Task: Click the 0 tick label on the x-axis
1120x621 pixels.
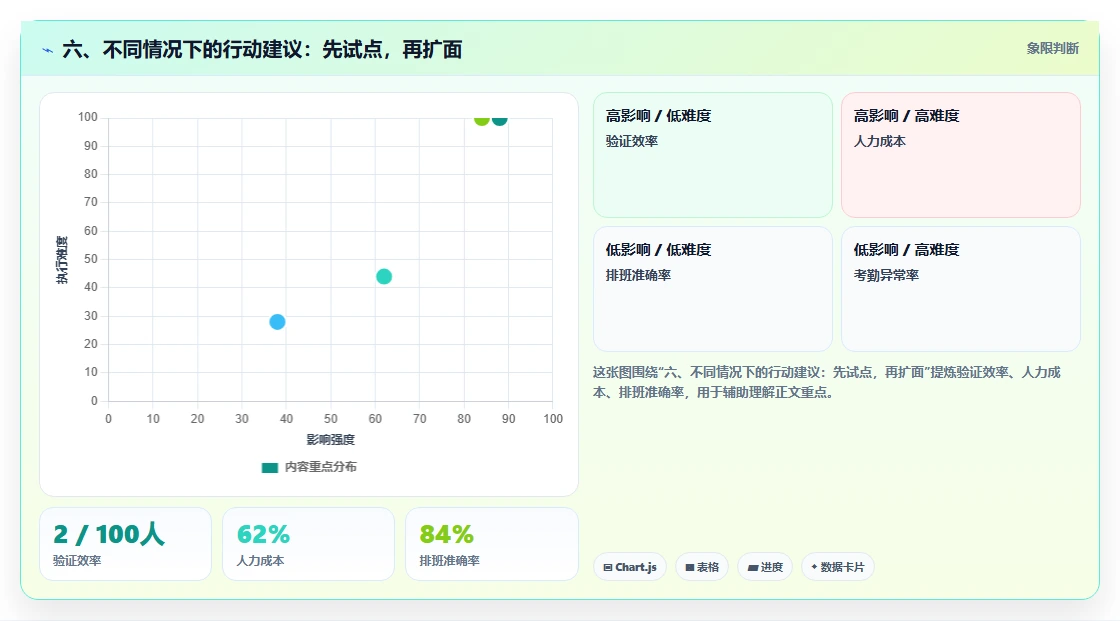Action: click(x=109, y=419)
